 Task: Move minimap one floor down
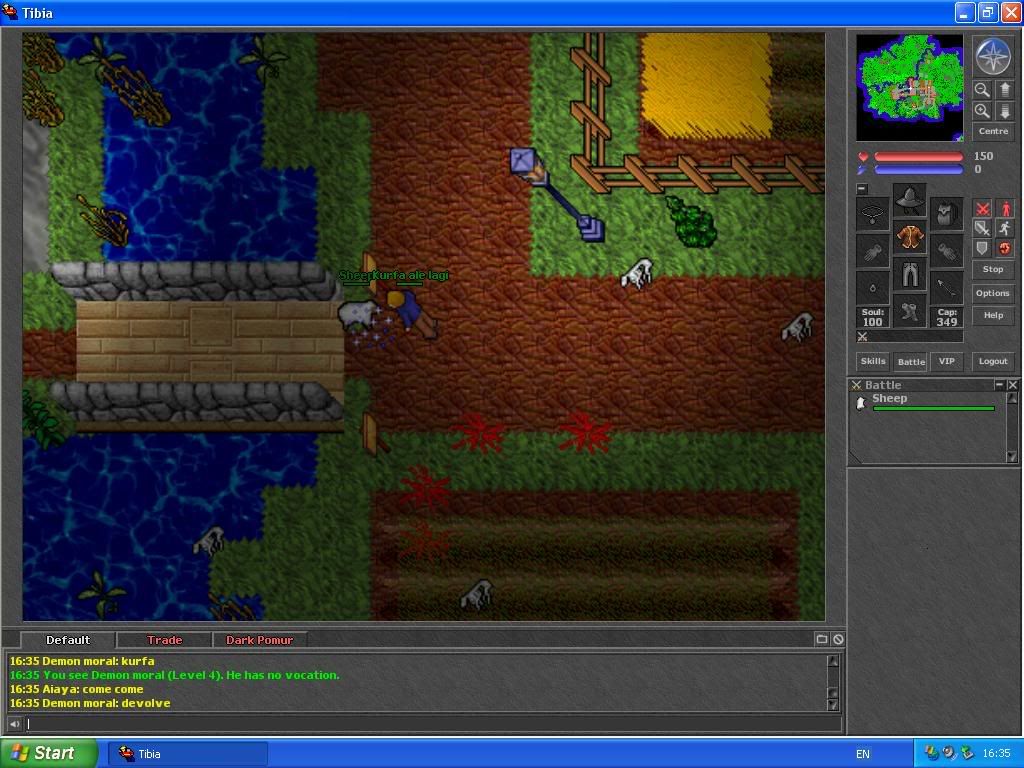coord(1004,111)
